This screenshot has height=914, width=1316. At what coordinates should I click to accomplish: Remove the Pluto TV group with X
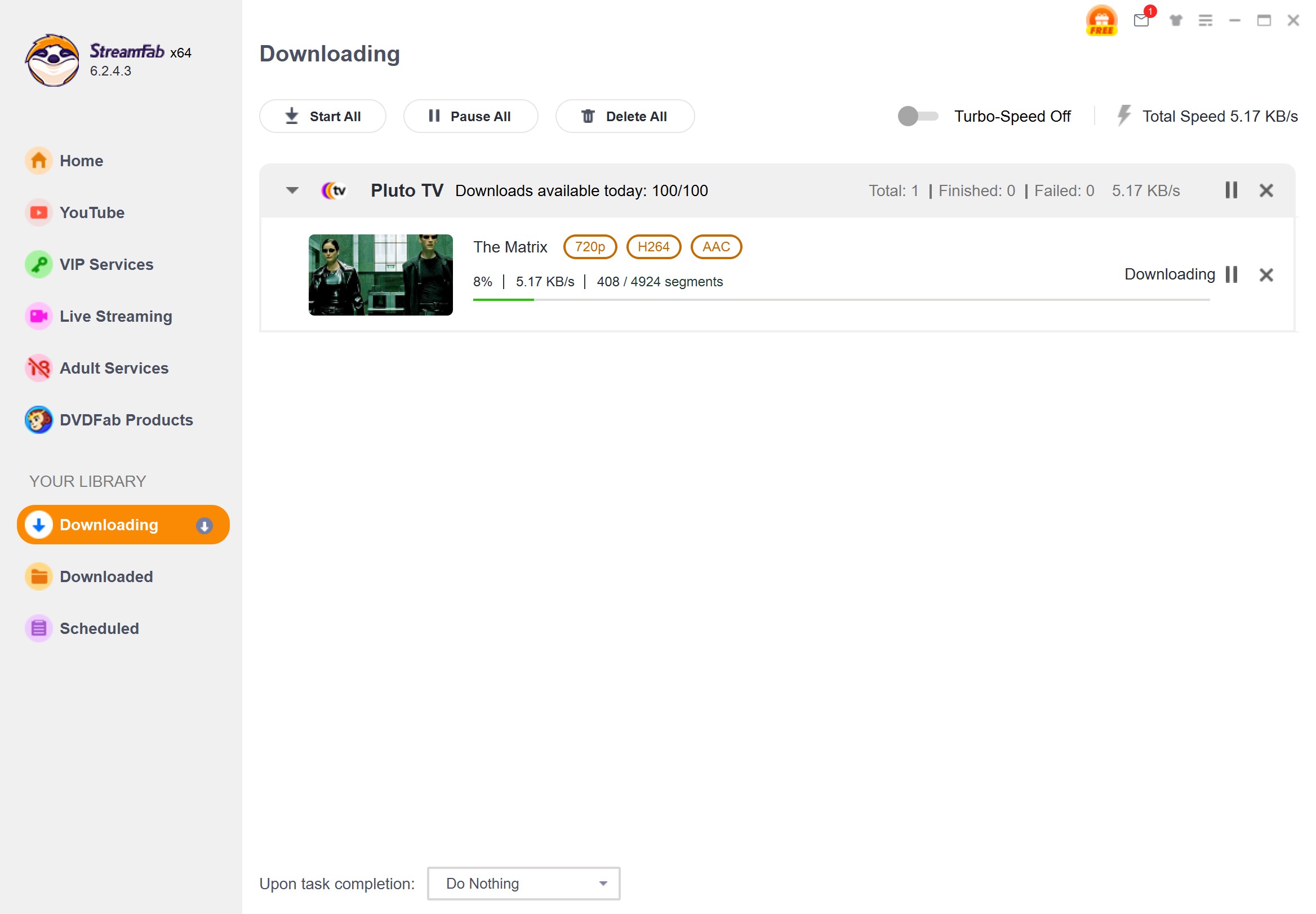1266,190
